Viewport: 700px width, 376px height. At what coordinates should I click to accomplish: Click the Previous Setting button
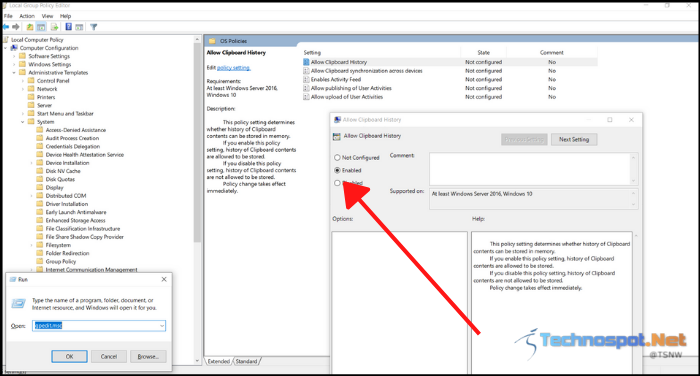(524, 139)
